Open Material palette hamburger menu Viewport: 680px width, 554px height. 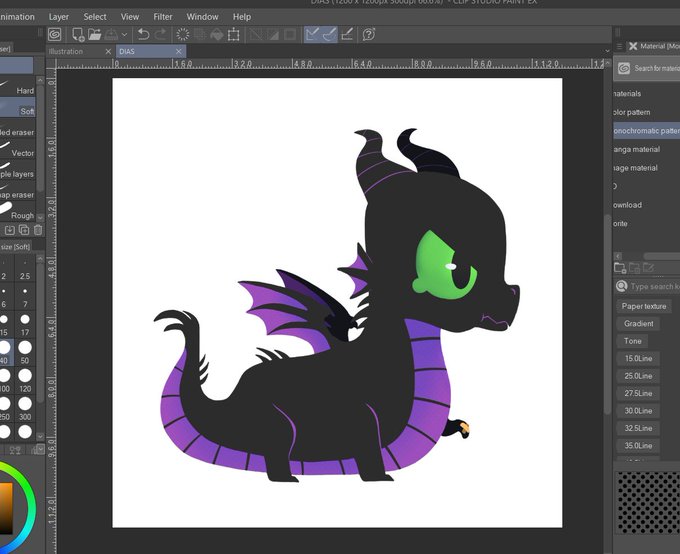point(619,46)
